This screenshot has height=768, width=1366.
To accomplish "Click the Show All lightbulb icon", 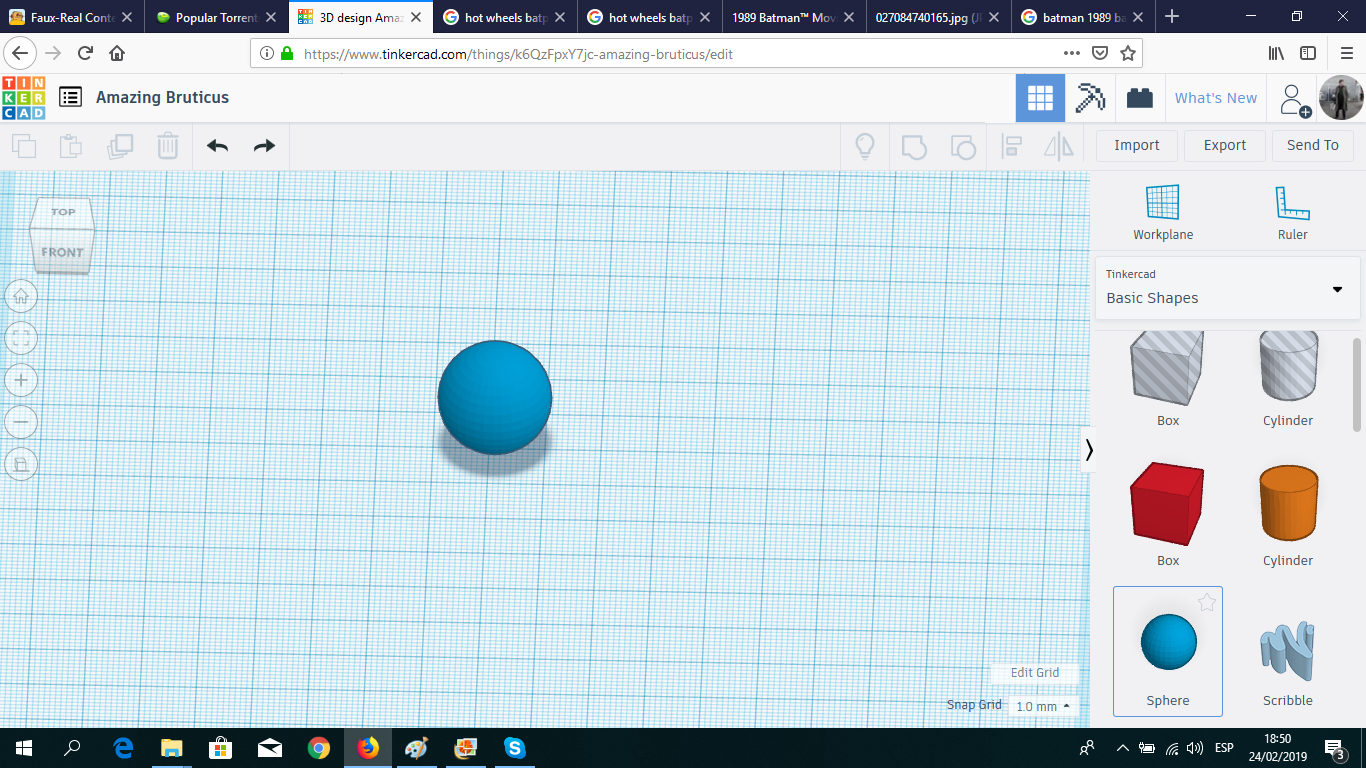I will 865,146.
